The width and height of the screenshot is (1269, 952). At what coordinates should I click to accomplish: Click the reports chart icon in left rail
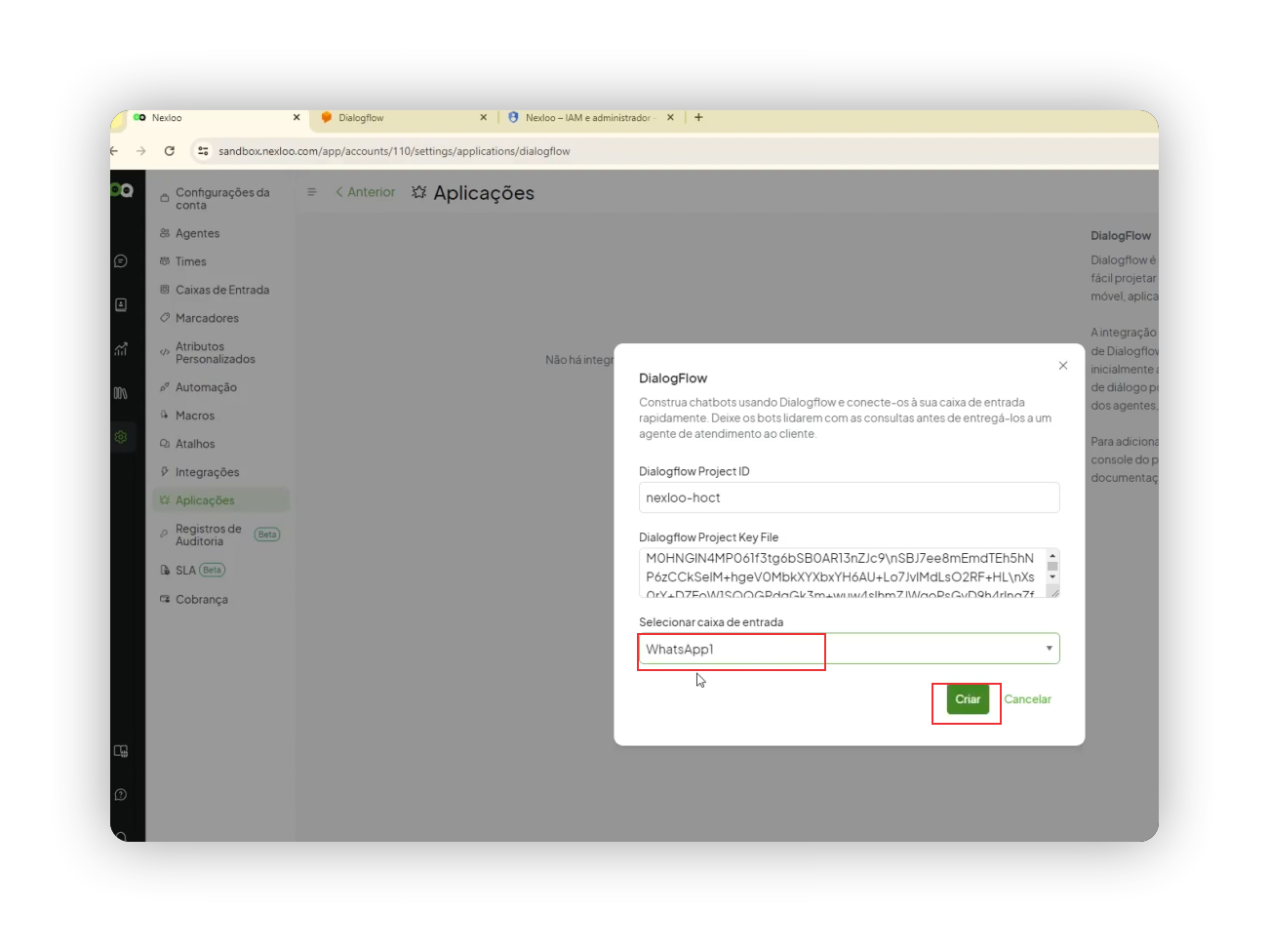(x=121, y=349)
